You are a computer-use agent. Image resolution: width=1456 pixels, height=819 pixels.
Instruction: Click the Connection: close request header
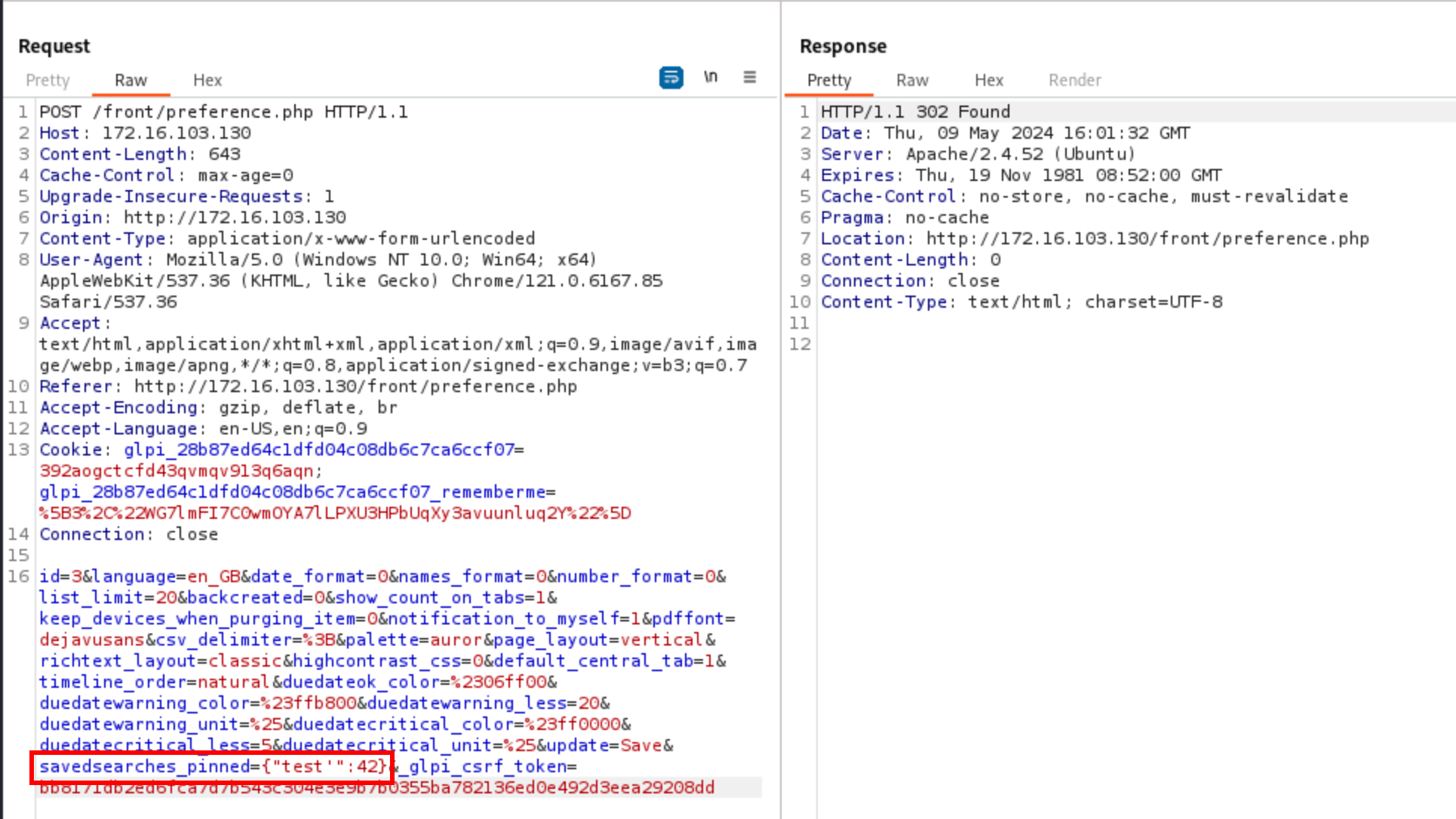[128, 534]
